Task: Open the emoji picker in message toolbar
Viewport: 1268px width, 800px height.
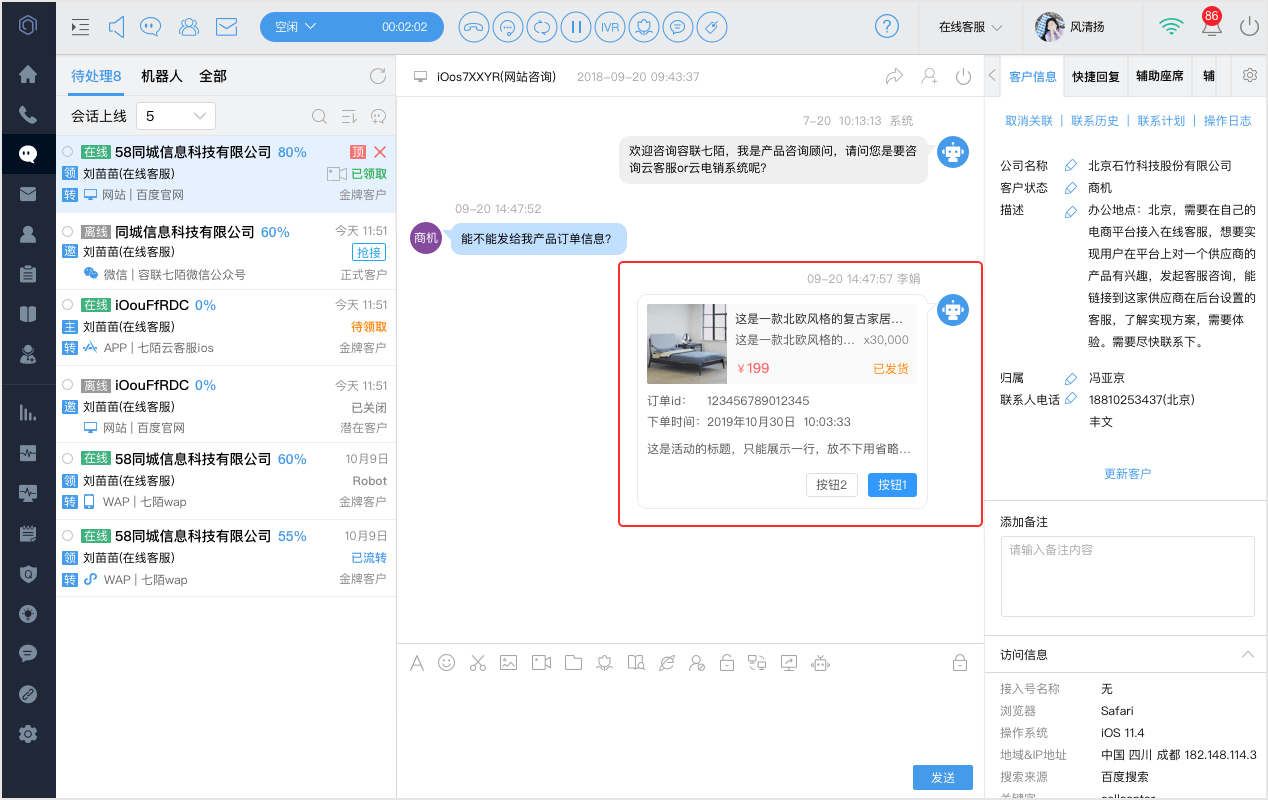Action: coord(447,662)
